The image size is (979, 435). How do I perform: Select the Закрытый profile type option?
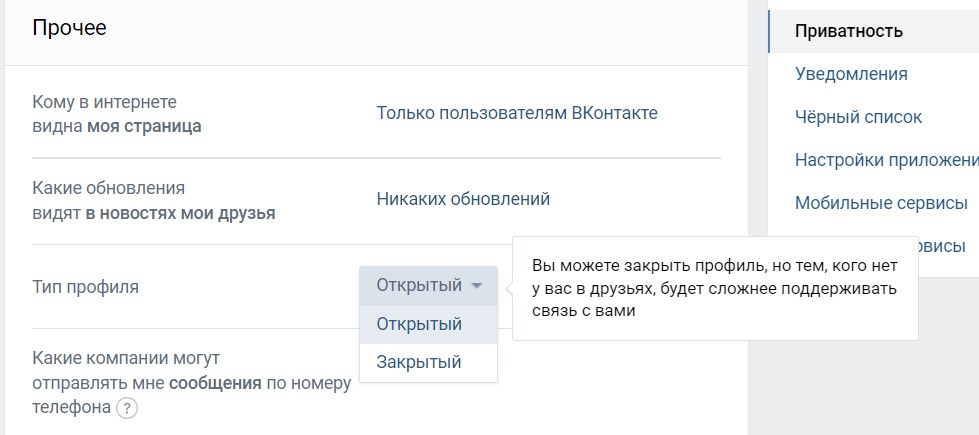418,362
